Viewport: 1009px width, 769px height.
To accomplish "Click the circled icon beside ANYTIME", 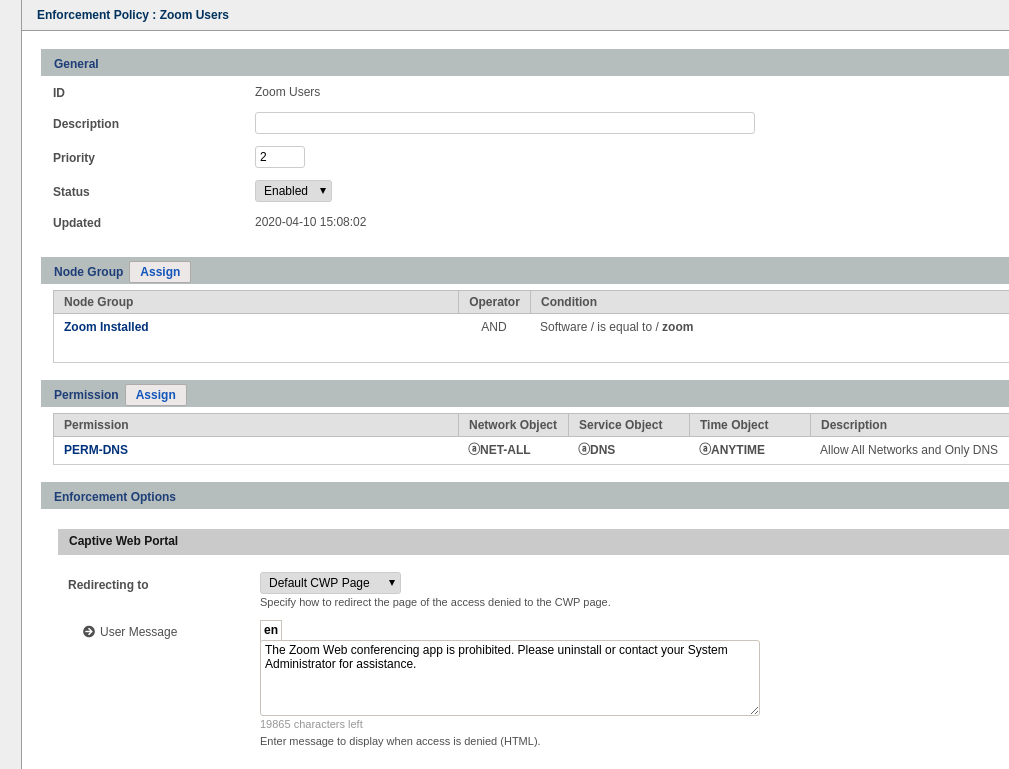I will (705, 450).
